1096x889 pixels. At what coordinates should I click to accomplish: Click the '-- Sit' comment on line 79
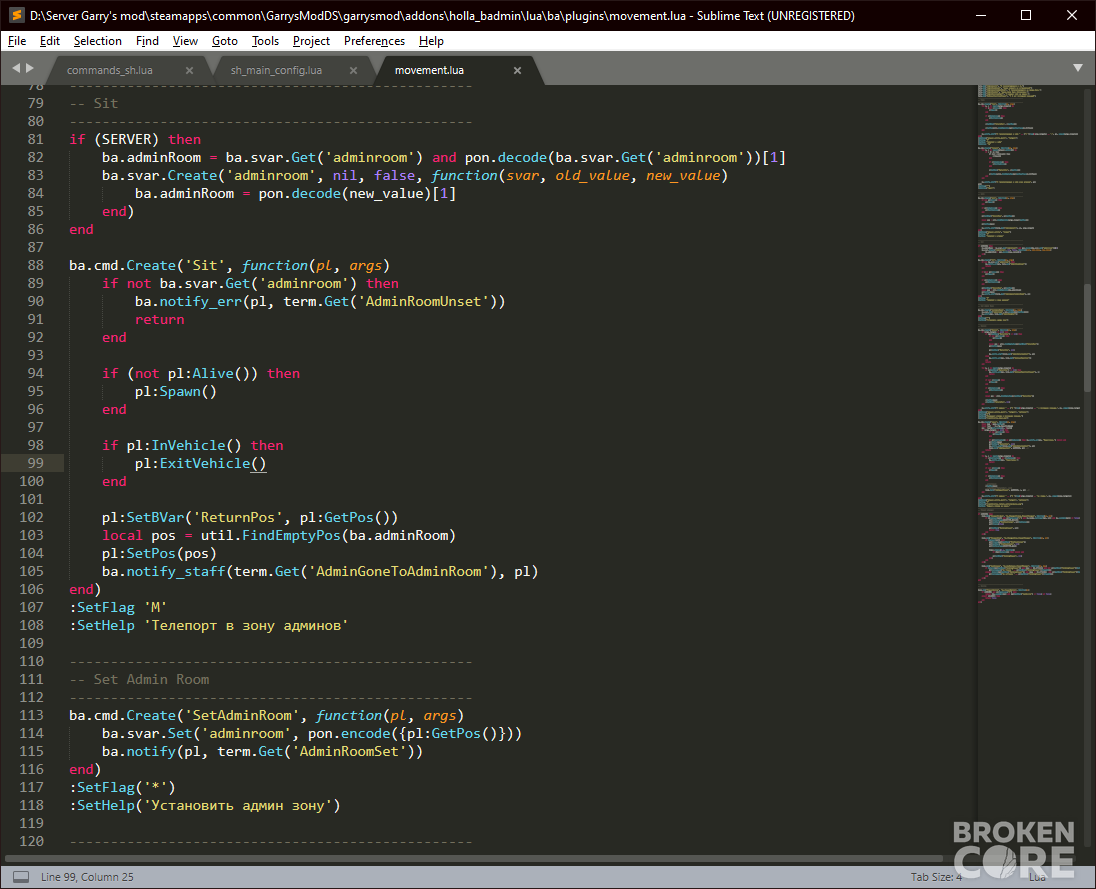[94, 103]
